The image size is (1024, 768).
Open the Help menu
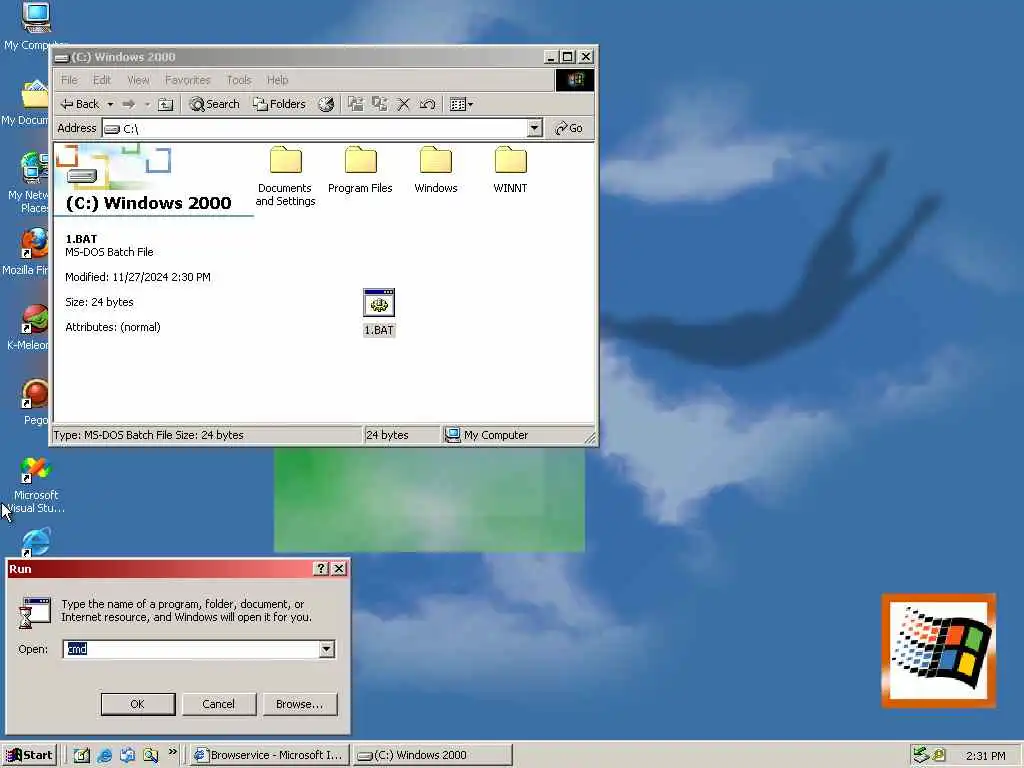[x=277, y=80]
